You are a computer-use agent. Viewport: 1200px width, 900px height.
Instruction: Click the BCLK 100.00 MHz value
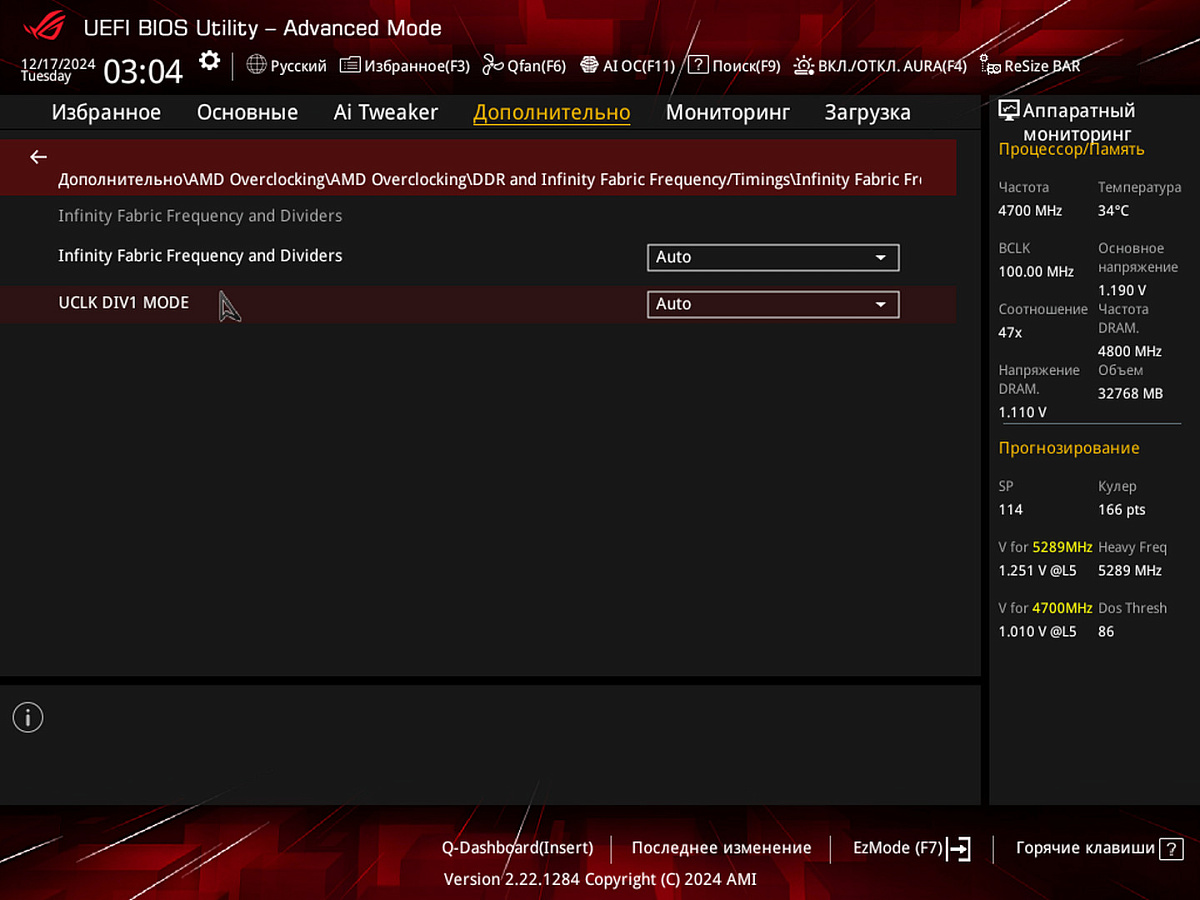[x=1036, y=272]
